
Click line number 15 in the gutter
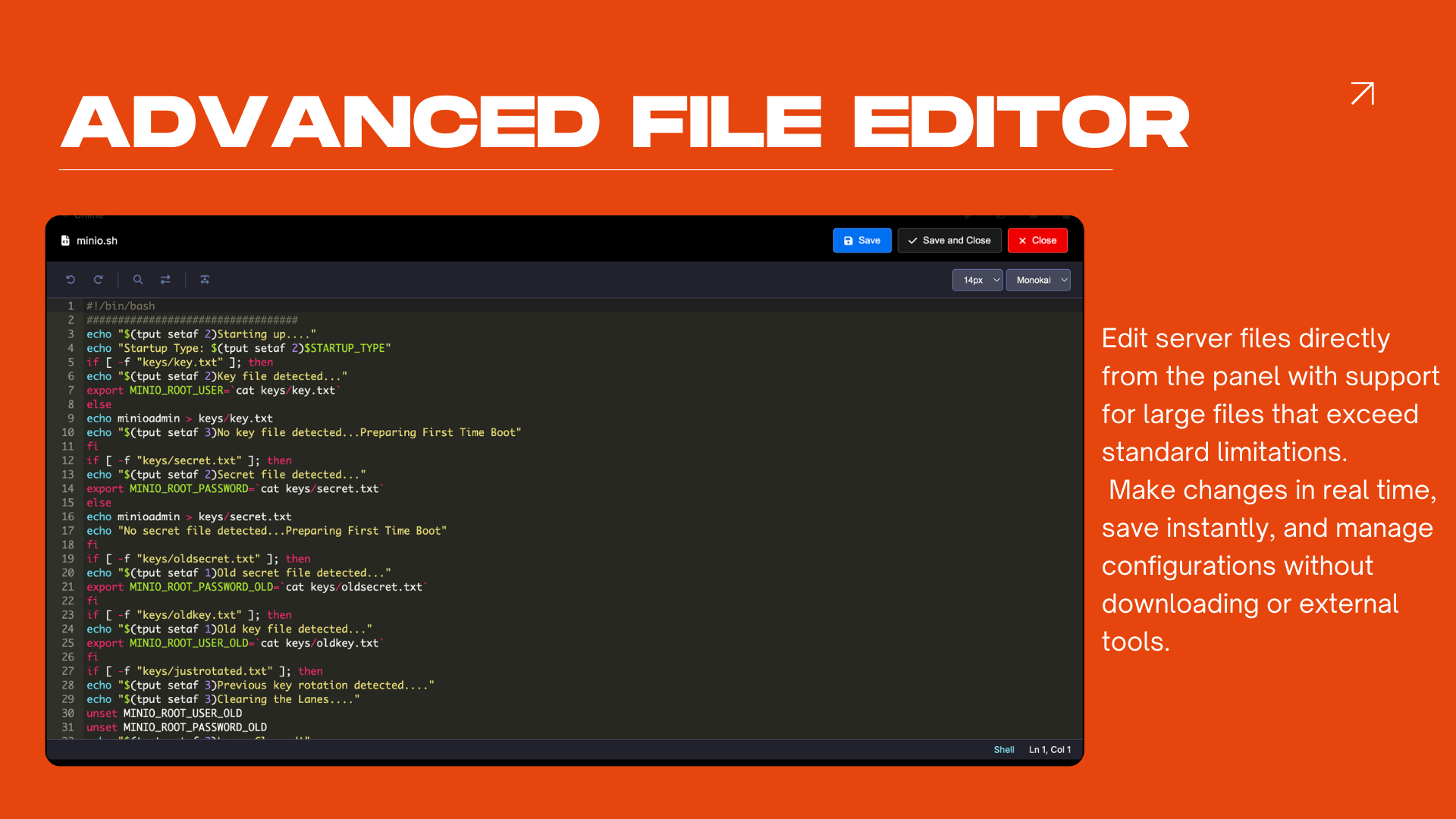tap(67, 502)
